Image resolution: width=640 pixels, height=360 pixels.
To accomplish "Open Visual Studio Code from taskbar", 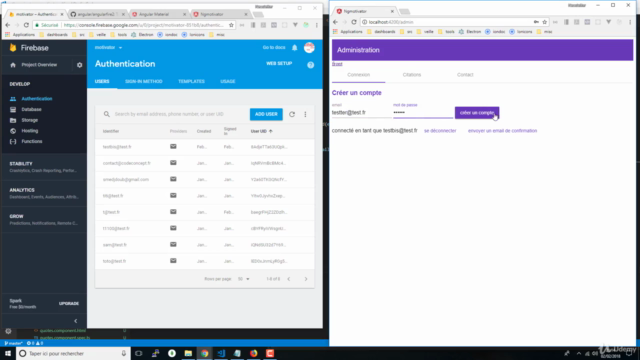I will pyautogui.click(x=221, y=353).
